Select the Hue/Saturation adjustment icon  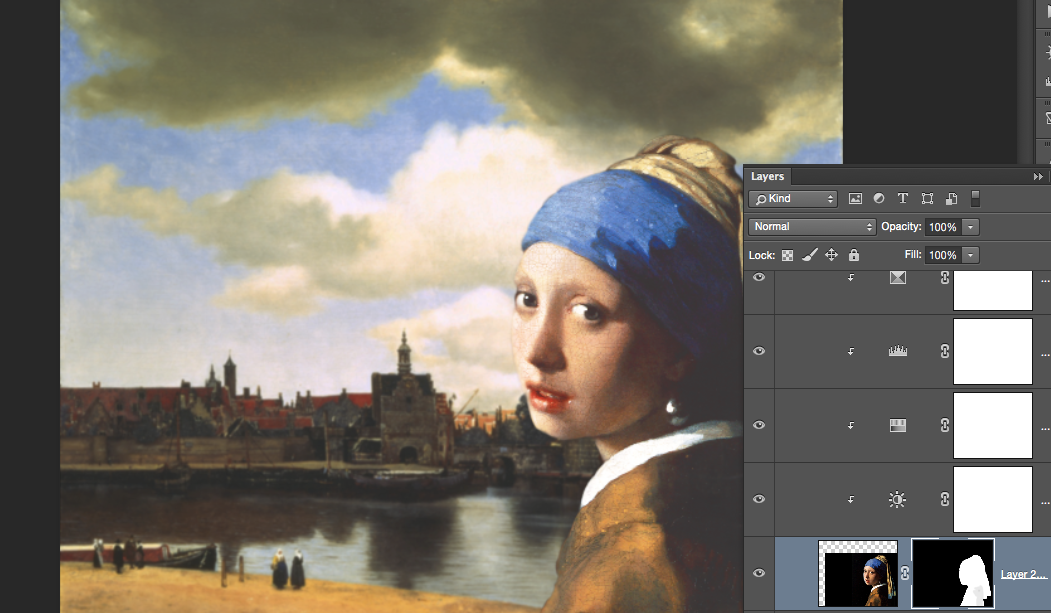pos(898,425)
